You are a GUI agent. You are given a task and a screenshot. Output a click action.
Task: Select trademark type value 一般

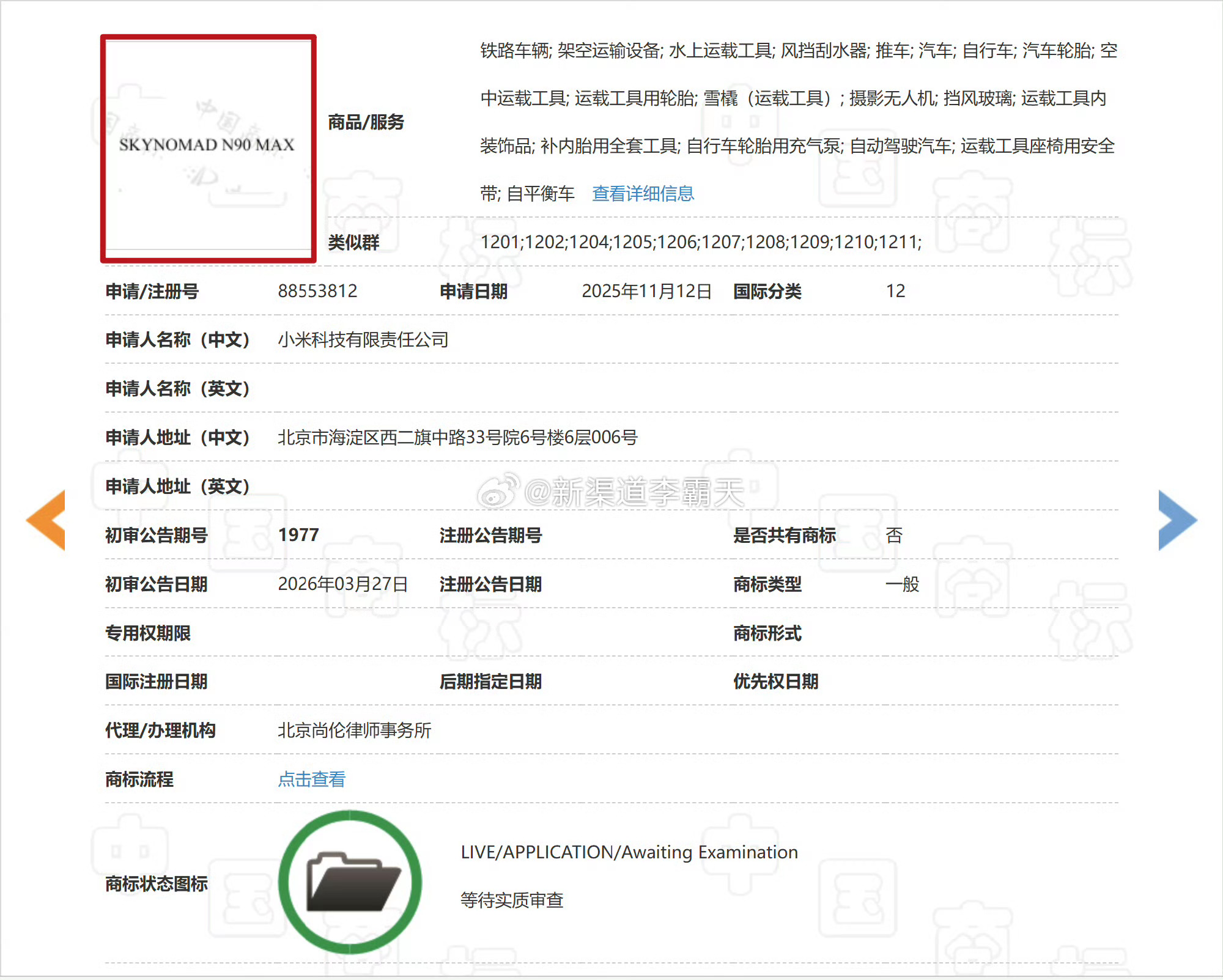click(903, 584)
